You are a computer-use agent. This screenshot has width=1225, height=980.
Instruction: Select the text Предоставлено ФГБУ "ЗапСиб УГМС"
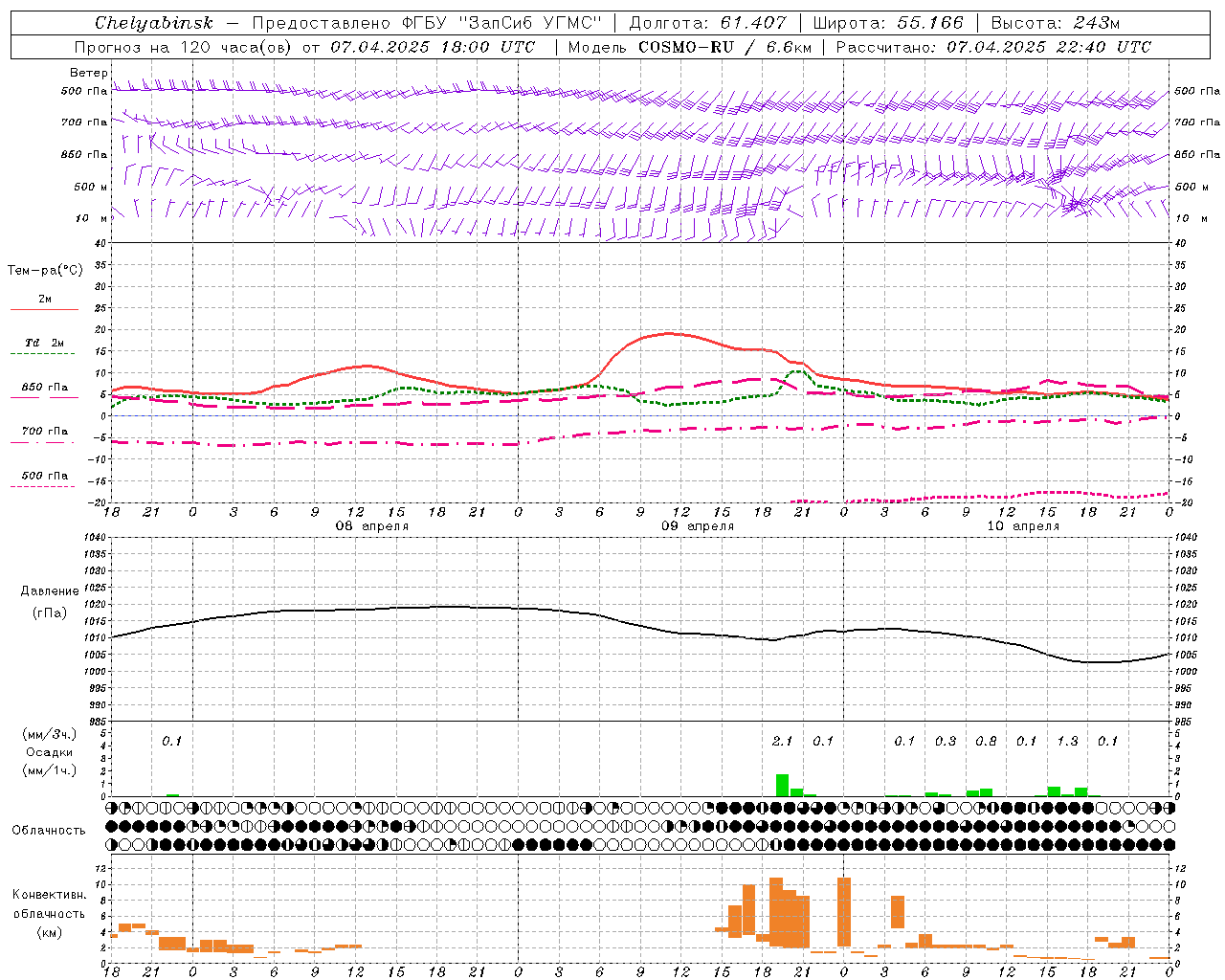coord(427,23)
